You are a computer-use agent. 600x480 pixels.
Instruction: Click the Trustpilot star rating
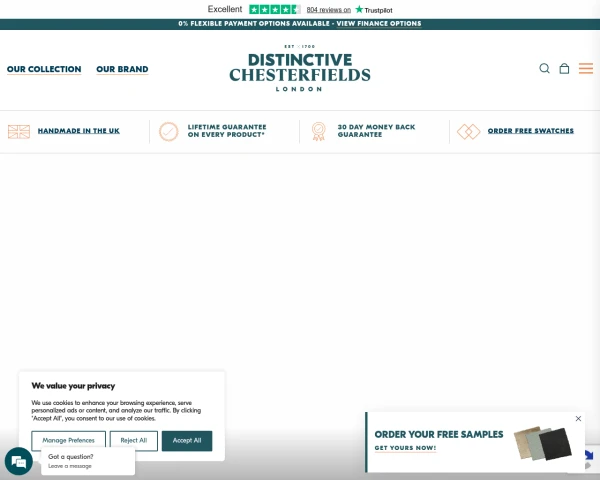(275, 10)
